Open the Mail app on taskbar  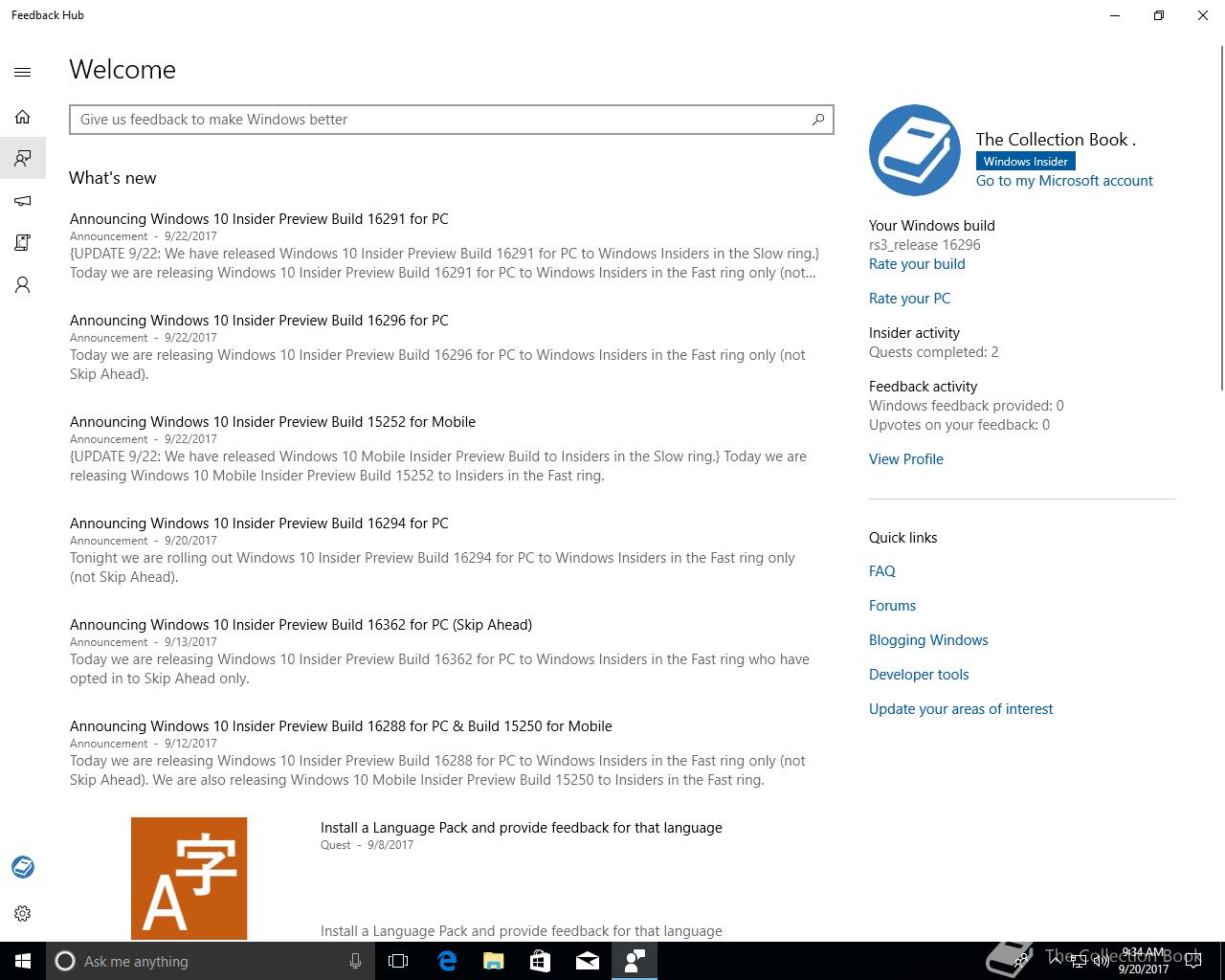[x=587, y=961]
